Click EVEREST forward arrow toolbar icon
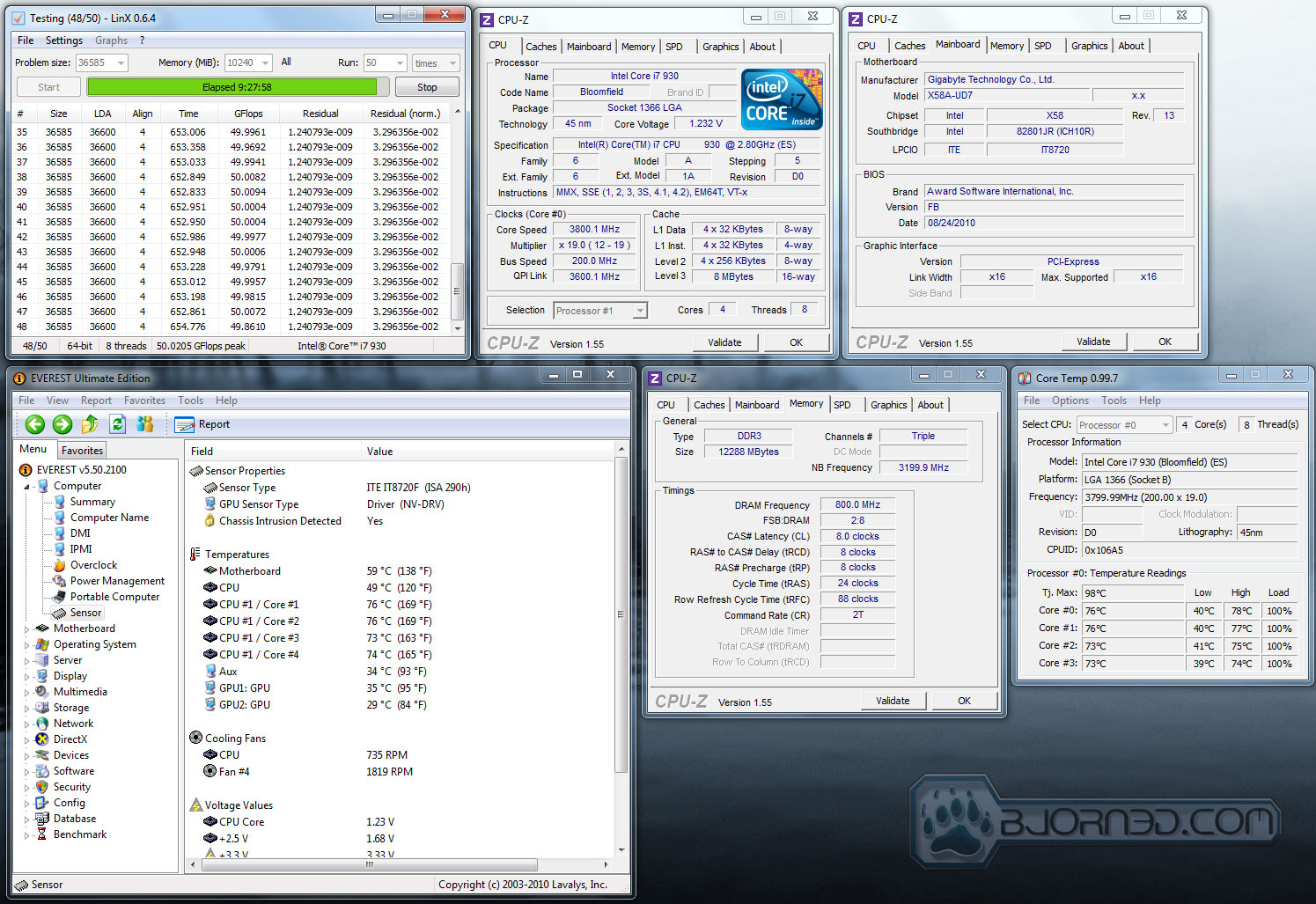Viewport: 1316px width, 904px height. pos(62,424)
